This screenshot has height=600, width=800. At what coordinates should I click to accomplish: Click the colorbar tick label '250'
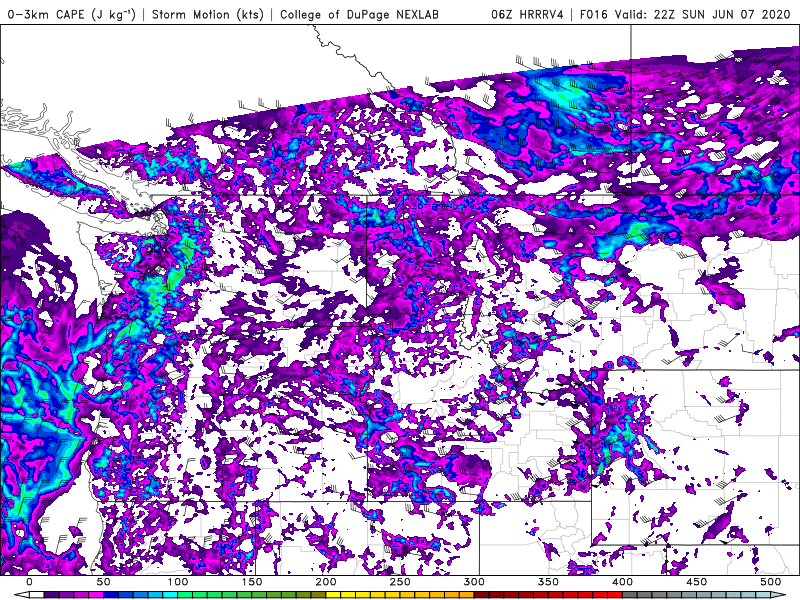click(400, 582)
